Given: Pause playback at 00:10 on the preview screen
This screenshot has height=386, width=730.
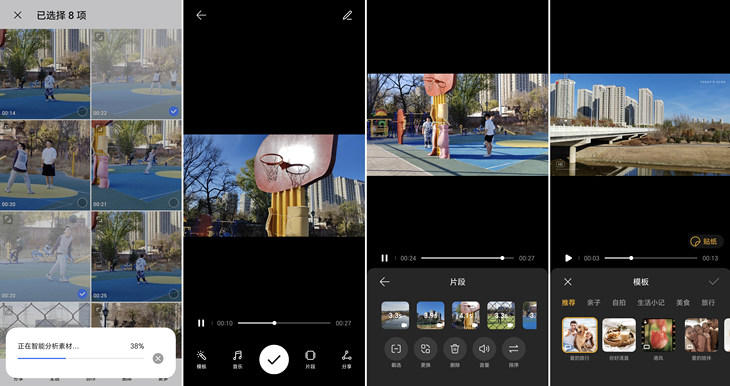Looking at the screenshot, I should coord(201,323).
